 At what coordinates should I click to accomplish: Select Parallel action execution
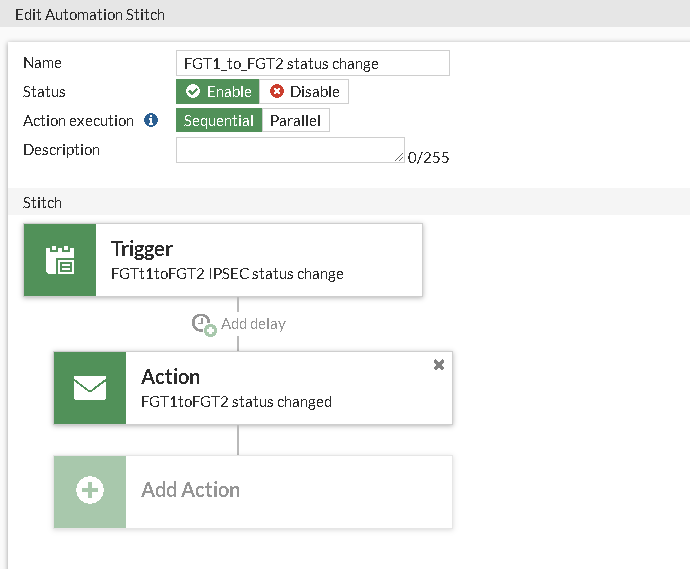point(295,121)
